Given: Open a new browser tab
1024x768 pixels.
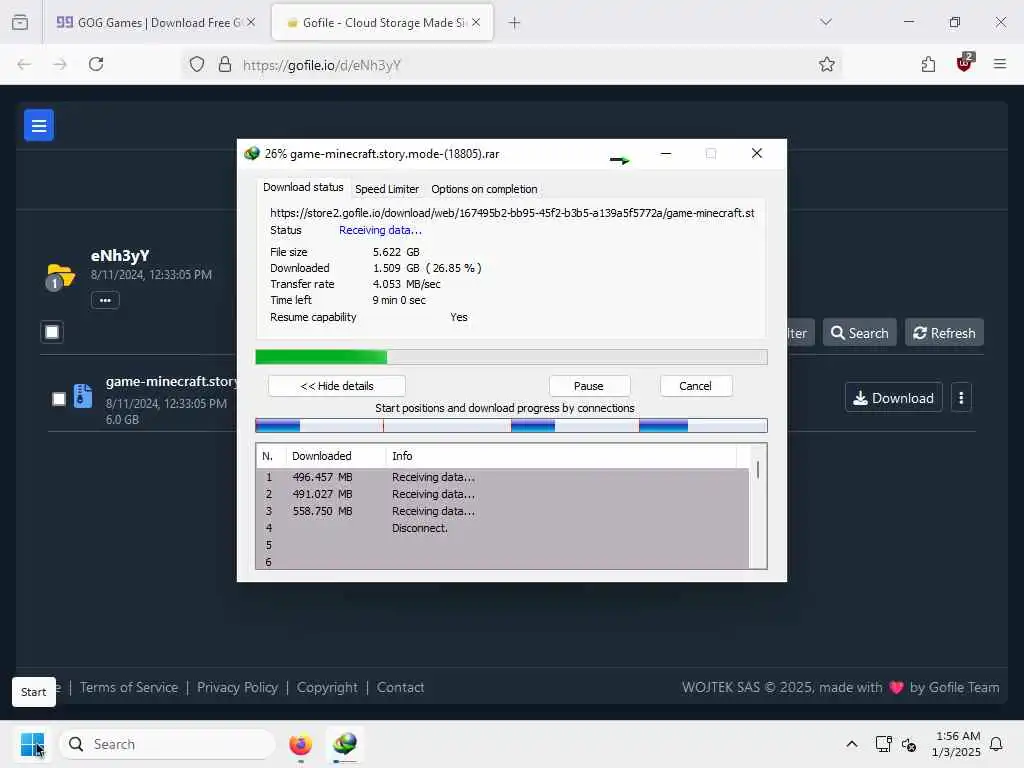Looking at the screenshot, I should click(x=514, y=23).
